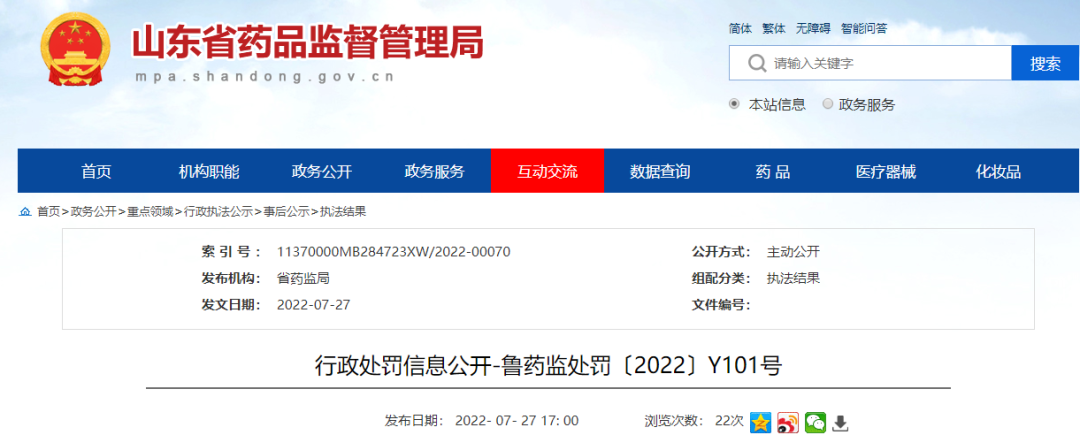The image size is (1080, 435).
Task: Select the 本站信息 radio button
Action: coord(735,104)
